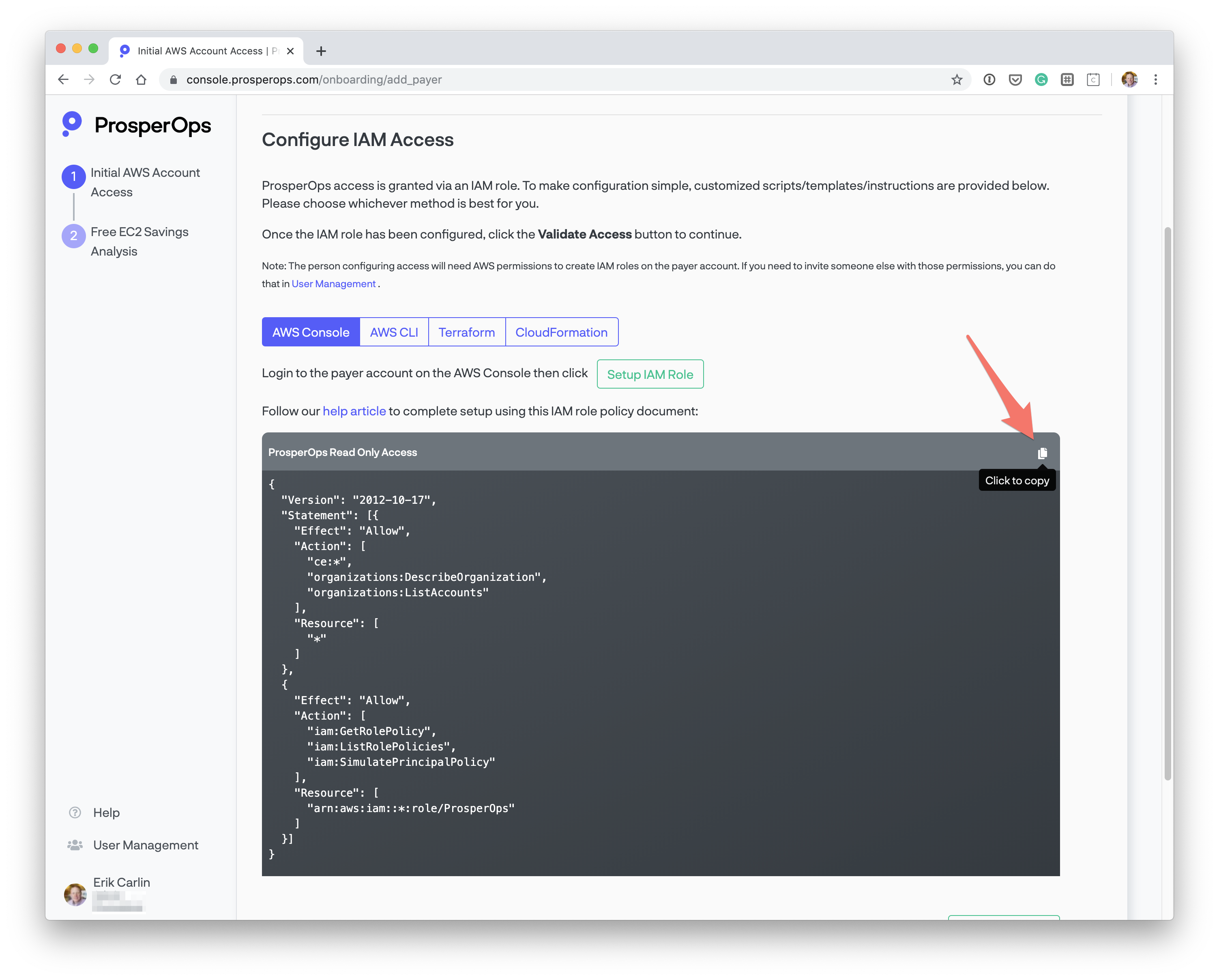Open the Grammarly extension icon
1219x980 pixels.
click(x=1041, y=80)
